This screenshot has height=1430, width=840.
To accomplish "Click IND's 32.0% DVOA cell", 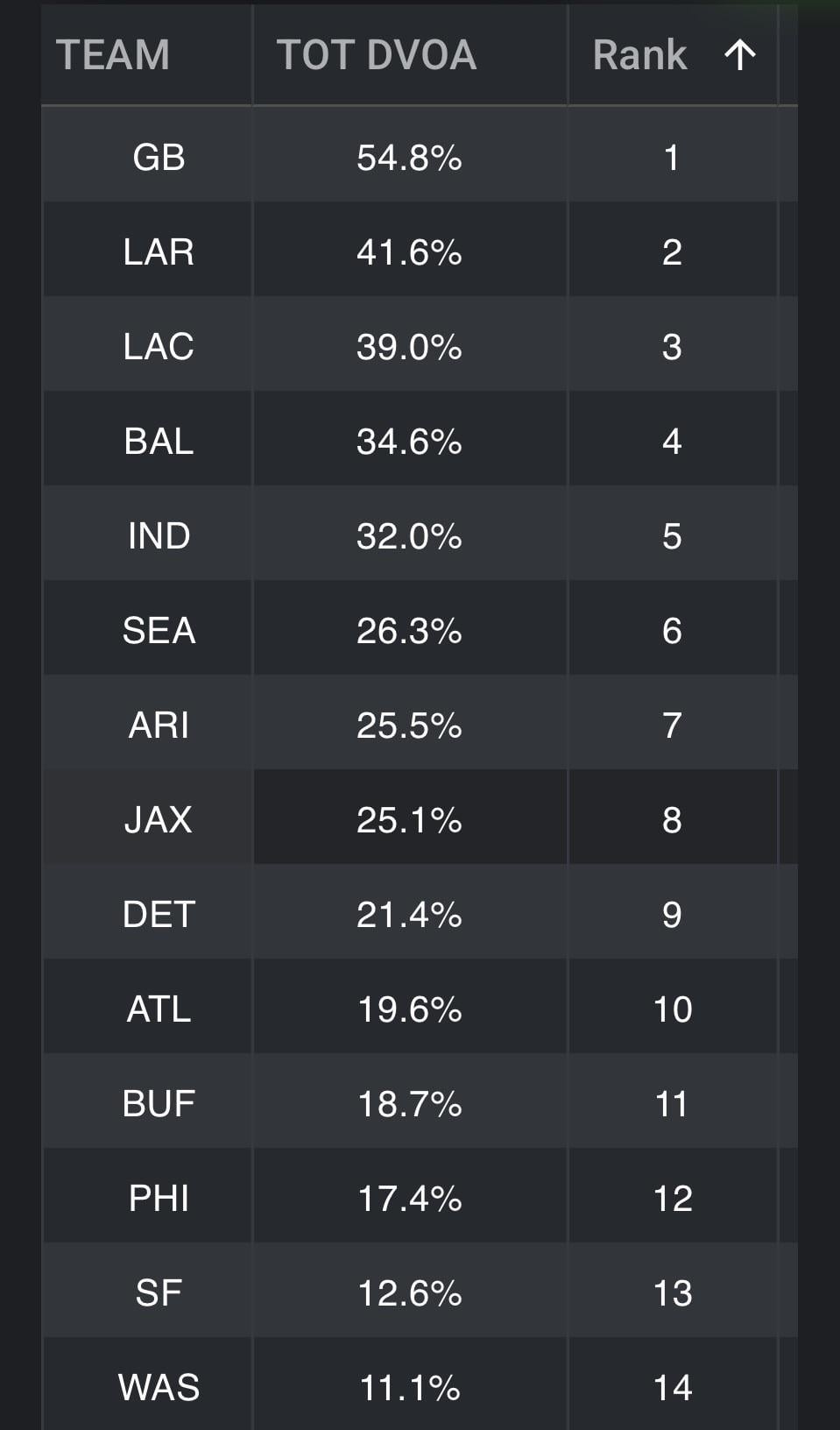I will click(409, 536).
